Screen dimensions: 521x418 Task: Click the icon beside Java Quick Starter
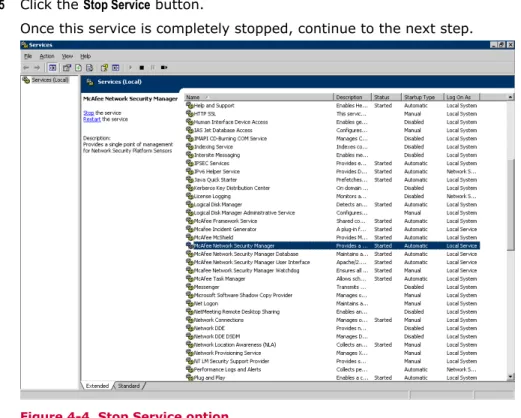190,180
